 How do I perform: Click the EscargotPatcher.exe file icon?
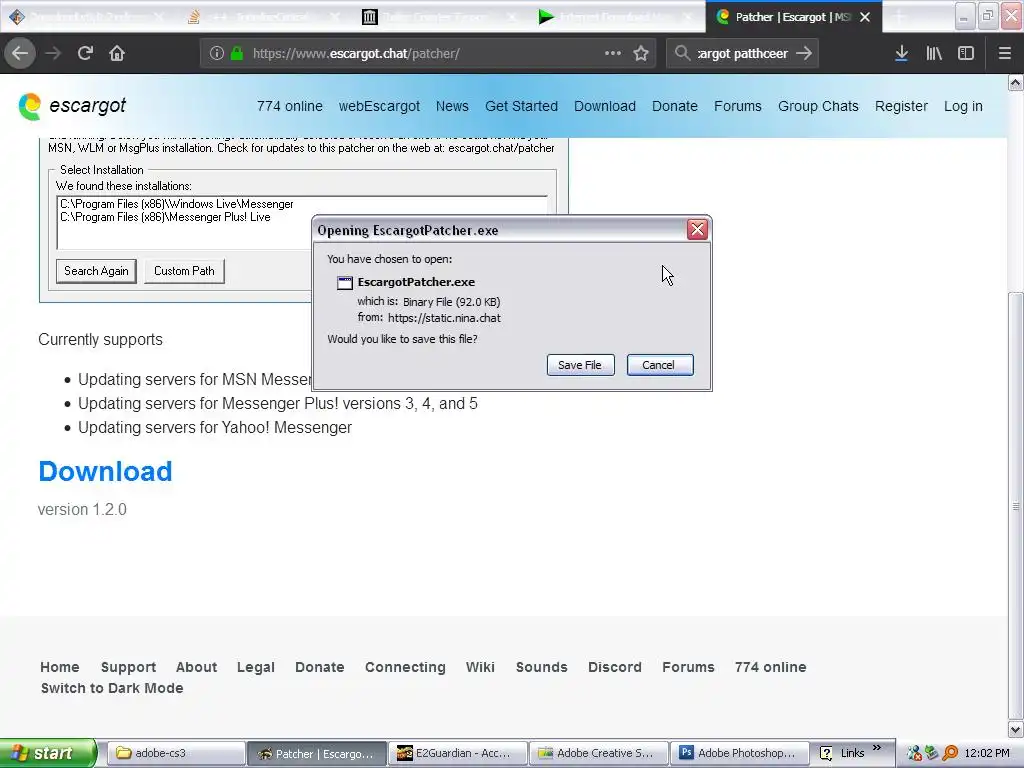[344, 283]
